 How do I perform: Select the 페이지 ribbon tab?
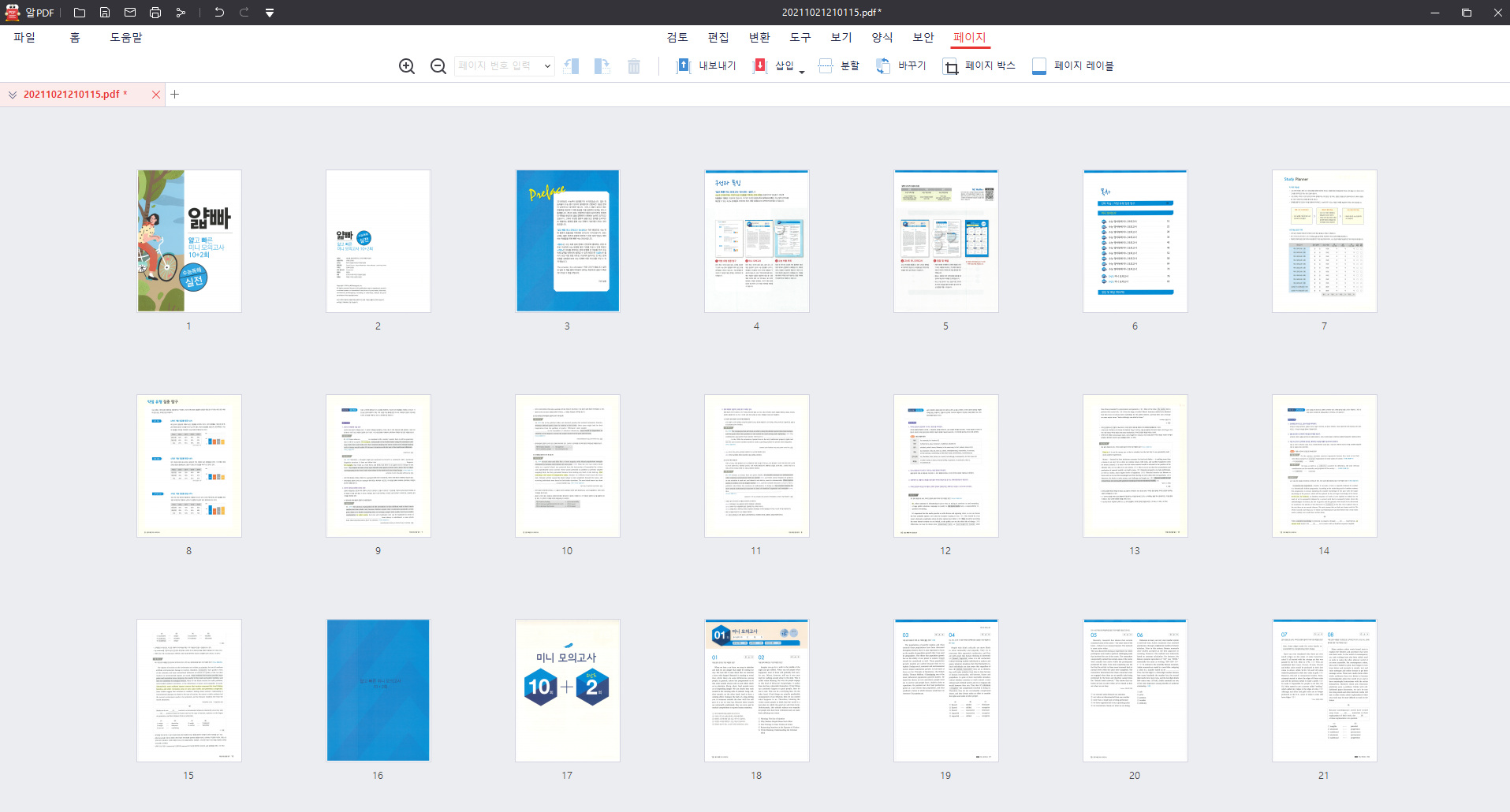(970, 37)
